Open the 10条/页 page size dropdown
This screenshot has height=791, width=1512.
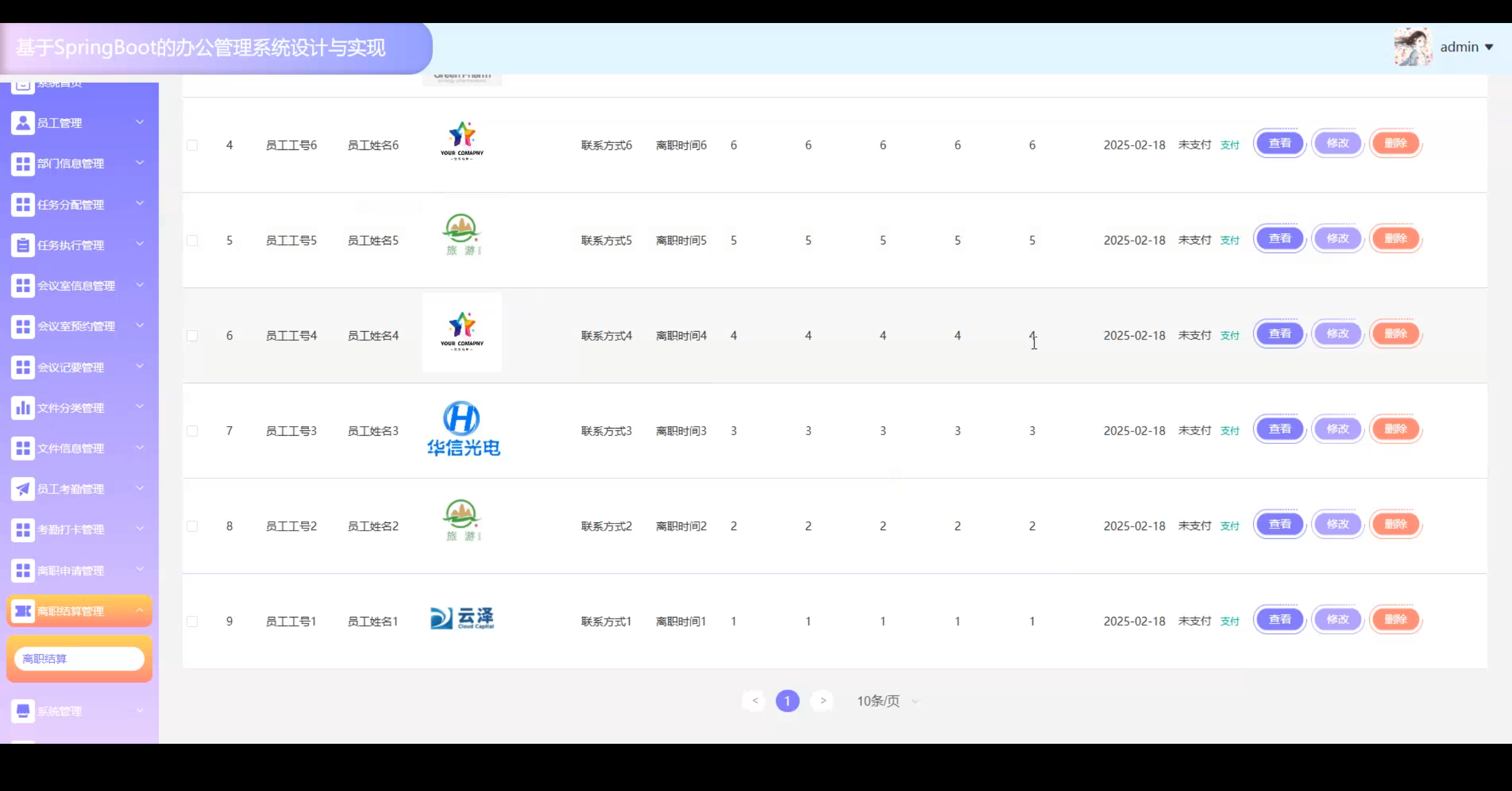(885, 701)
